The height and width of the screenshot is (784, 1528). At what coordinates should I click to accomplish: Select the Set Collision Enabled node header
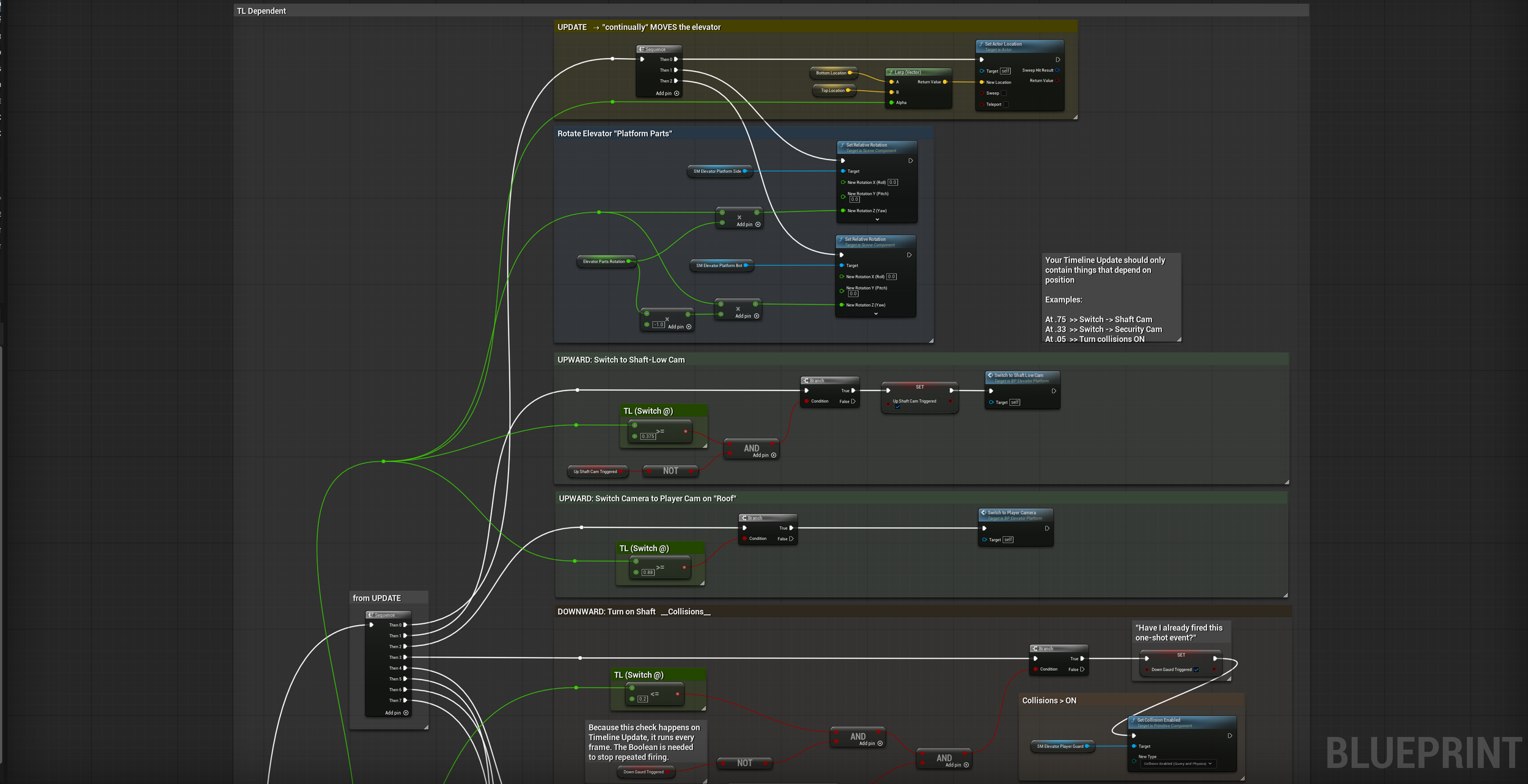1181,722
